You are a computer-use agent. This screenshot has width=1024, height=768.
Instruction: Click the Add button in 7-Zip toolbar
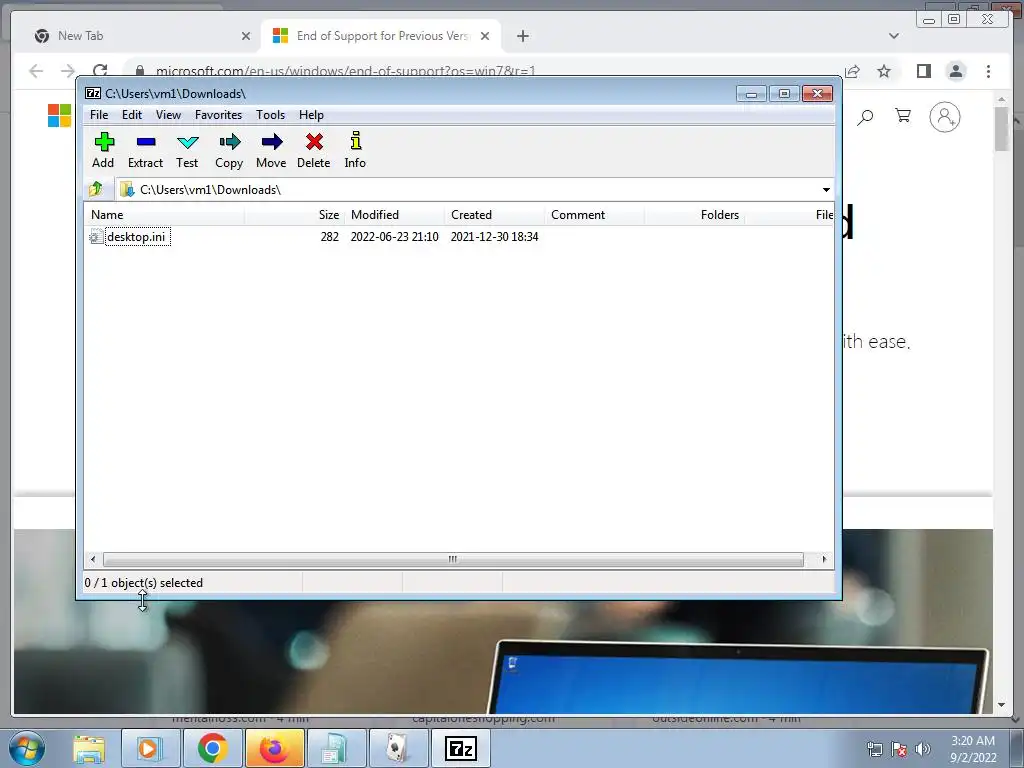pos(103,150)
